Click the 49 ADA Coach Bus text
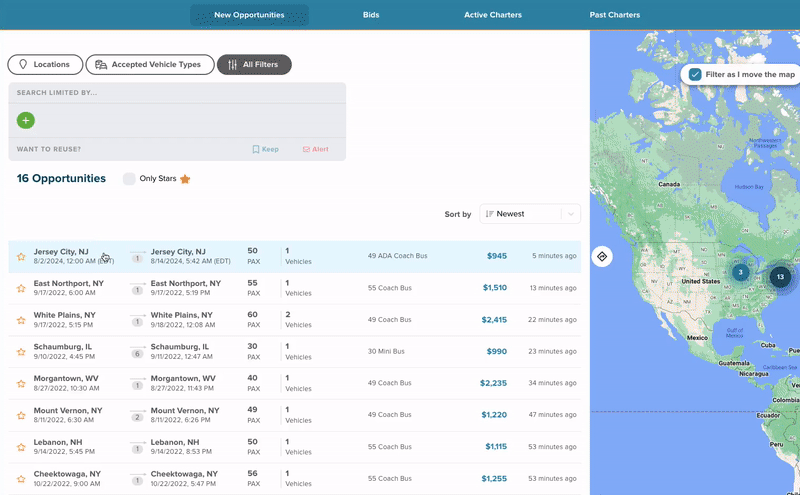Viewport: 800px width, 495px height. [397, 256]
